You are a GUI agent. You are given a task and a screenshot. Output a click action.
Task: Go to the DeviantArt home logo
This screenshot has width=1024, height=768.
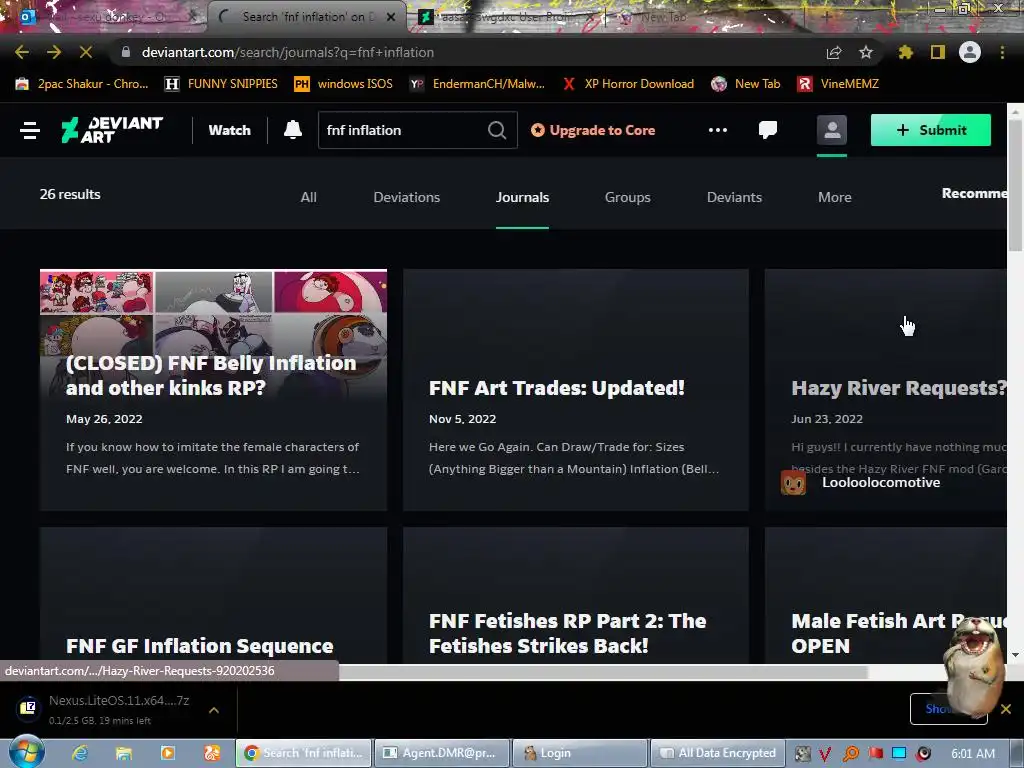[x=112, y=130]
